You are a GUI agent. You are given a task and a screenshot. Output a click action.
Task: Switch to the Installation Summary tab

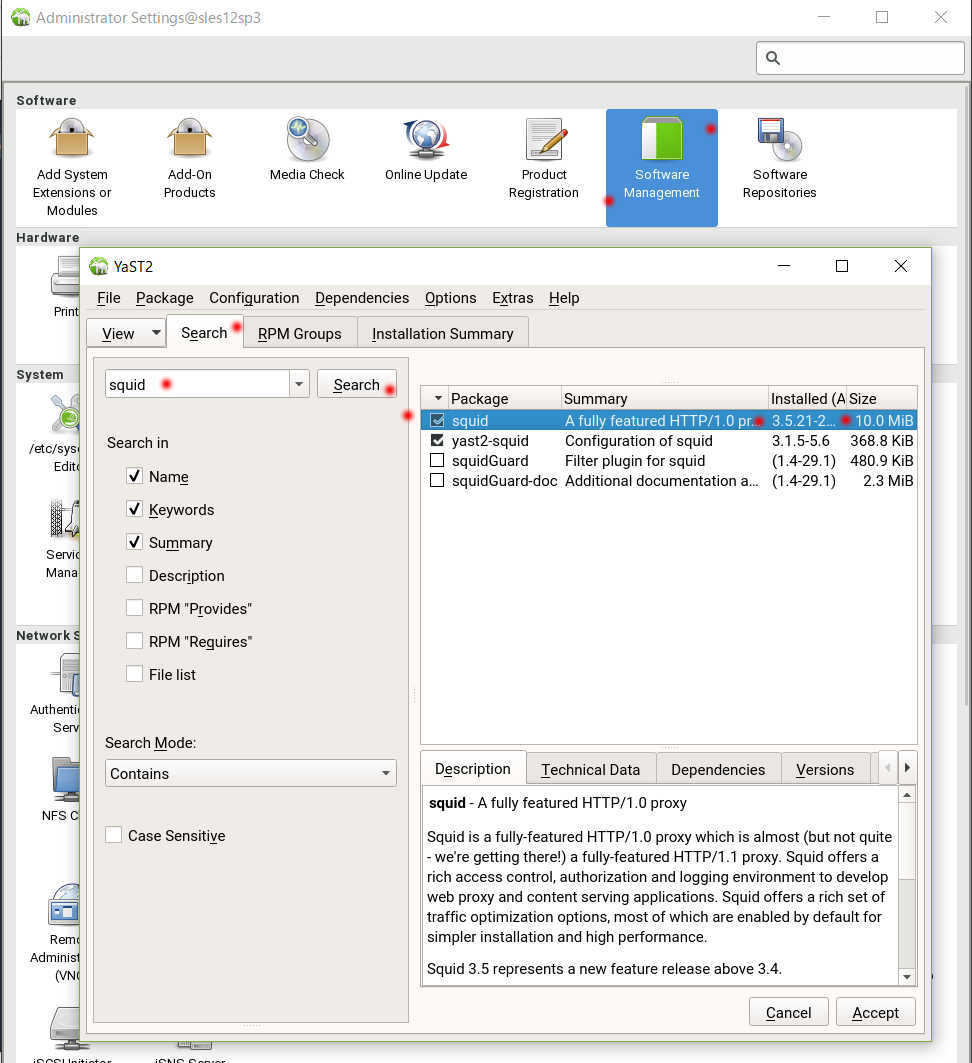coord(443,334)
